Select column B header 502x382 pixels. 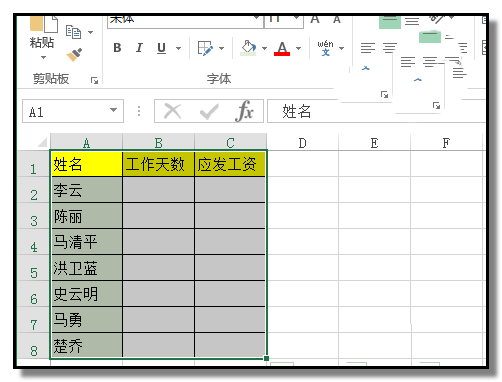(158, 143)
